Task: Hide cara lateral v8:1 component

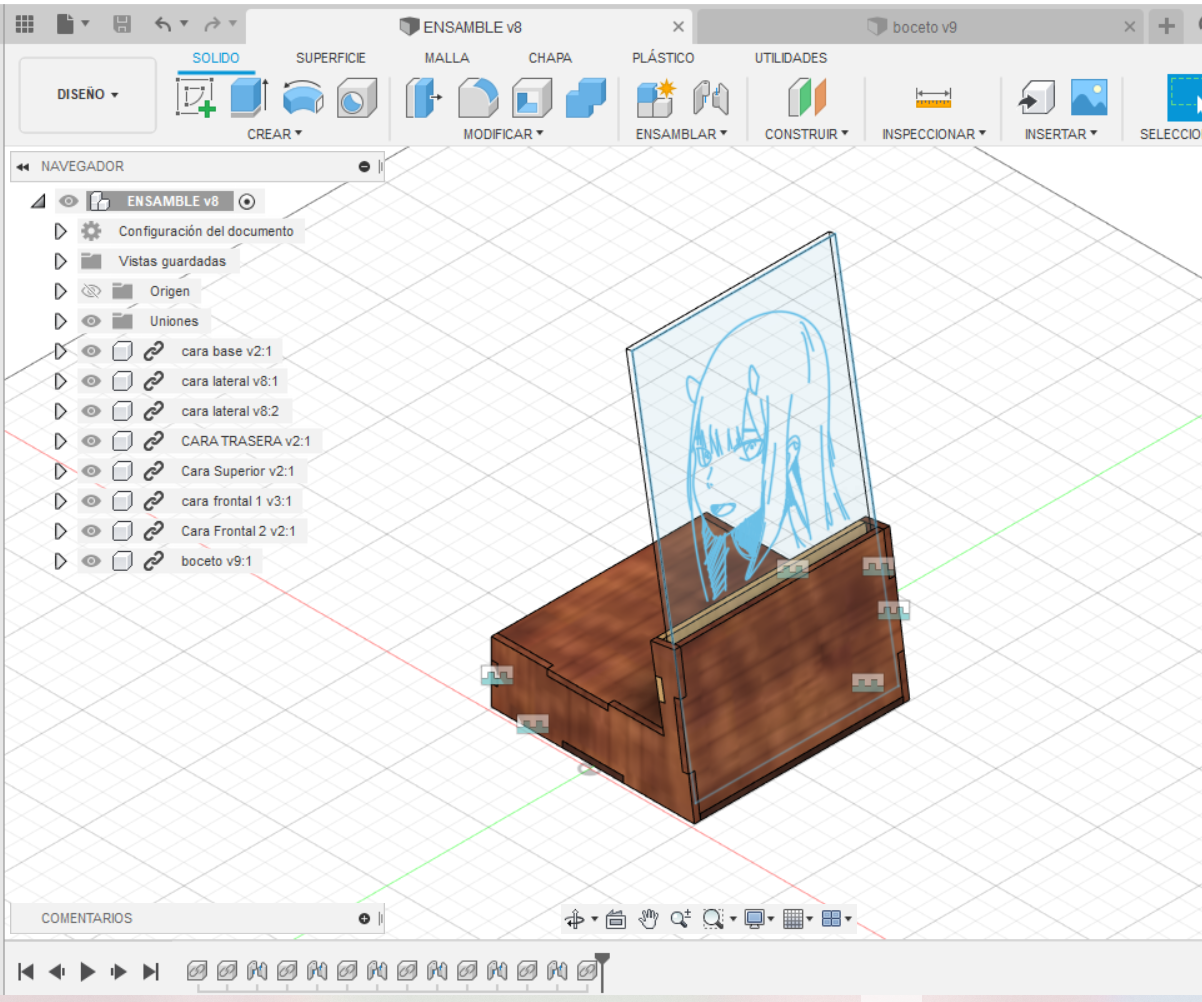Action: tap(91, 381)
